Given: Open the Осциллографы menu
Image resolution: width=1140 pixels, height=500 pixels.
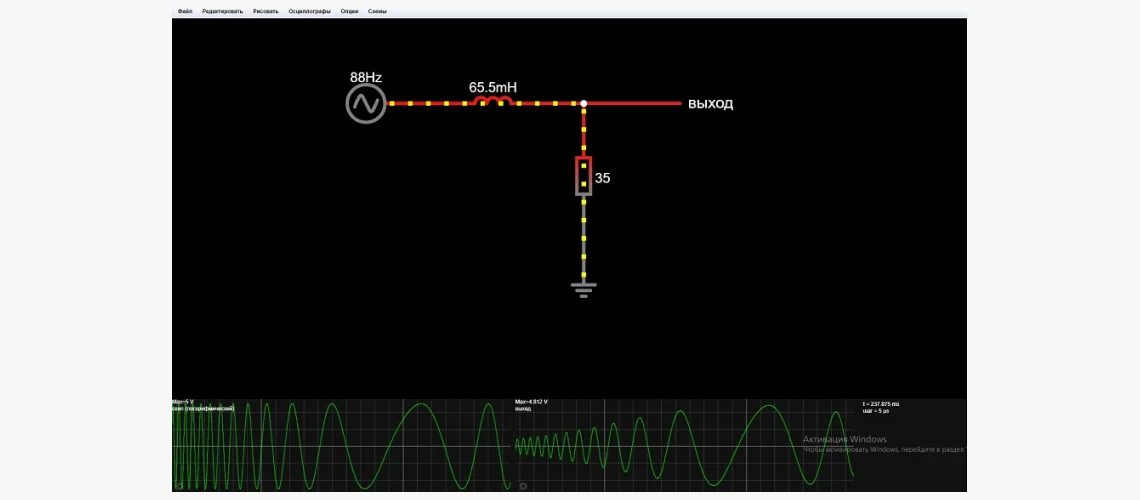Looking at the screenshot, I should click(309, 11).
